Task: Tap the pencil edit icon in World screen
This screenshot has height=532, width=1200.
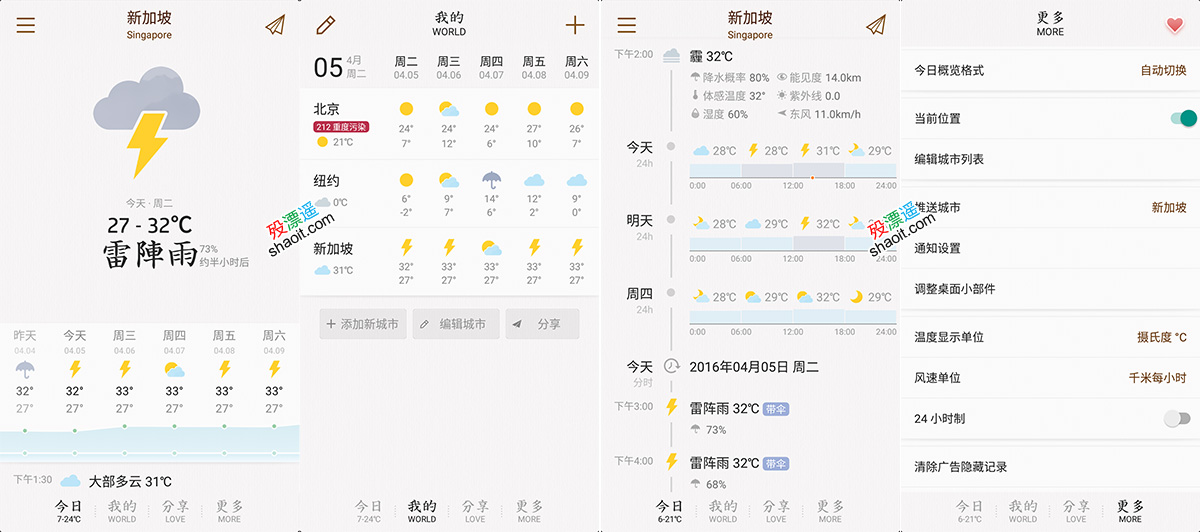Action: (325, 26)
